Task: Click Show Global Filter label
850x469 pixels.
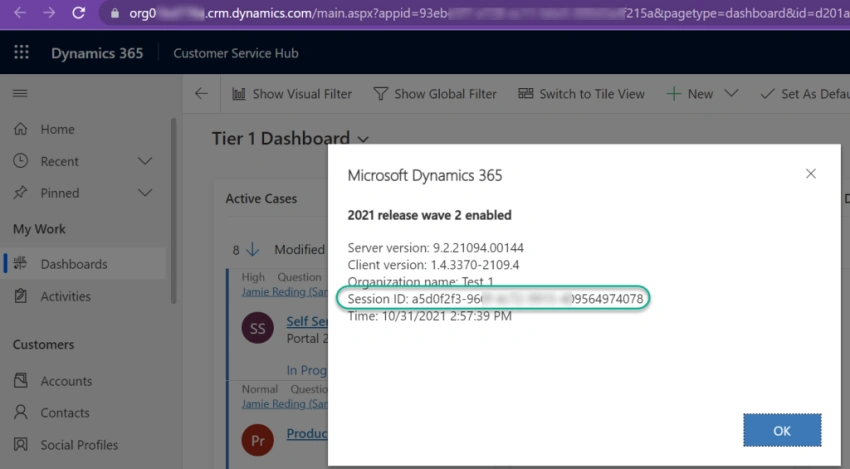Action: (445, 94)
